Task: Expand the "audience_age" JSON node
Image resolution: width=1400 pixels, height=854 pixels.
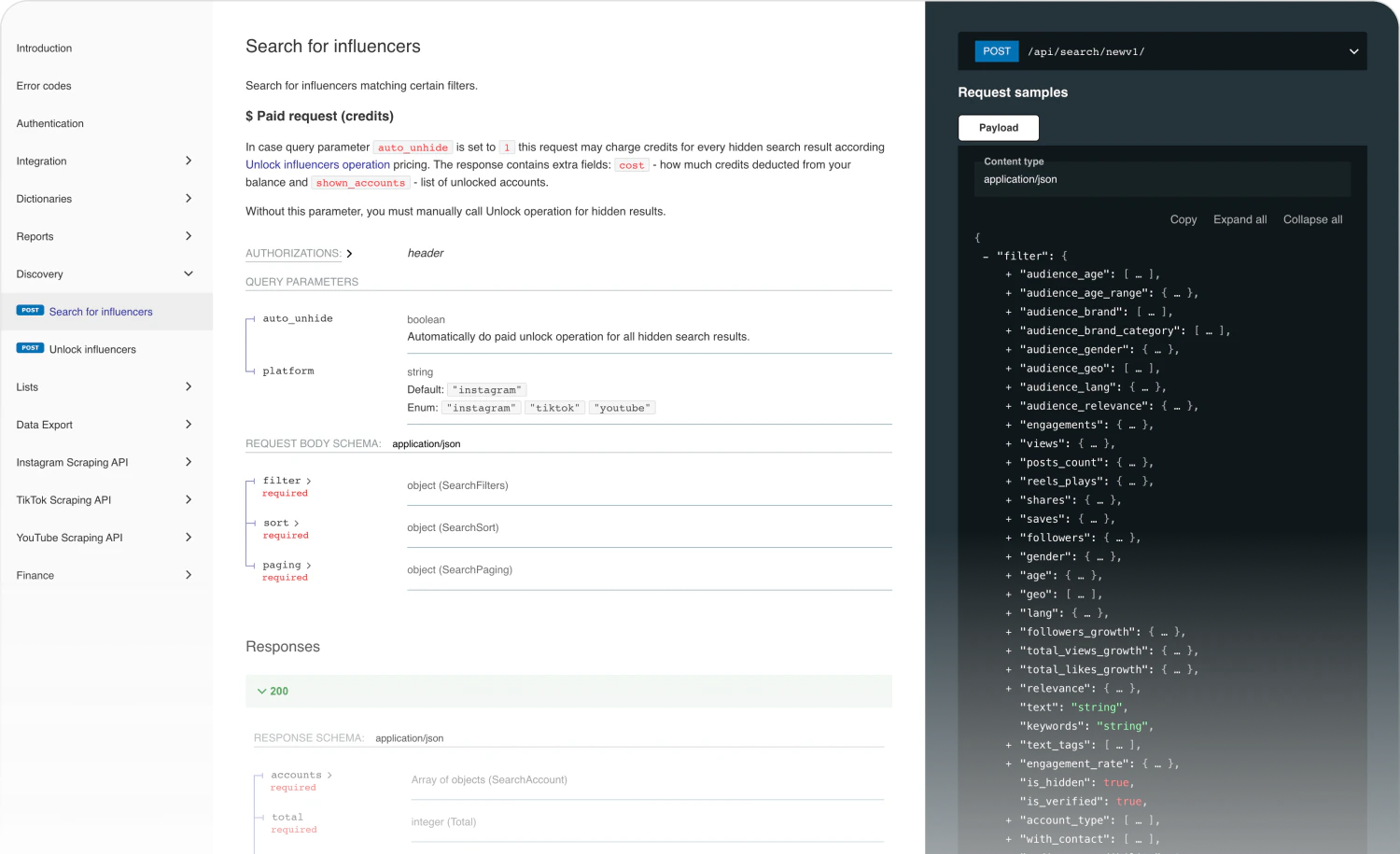Action: pos(1009,274)
